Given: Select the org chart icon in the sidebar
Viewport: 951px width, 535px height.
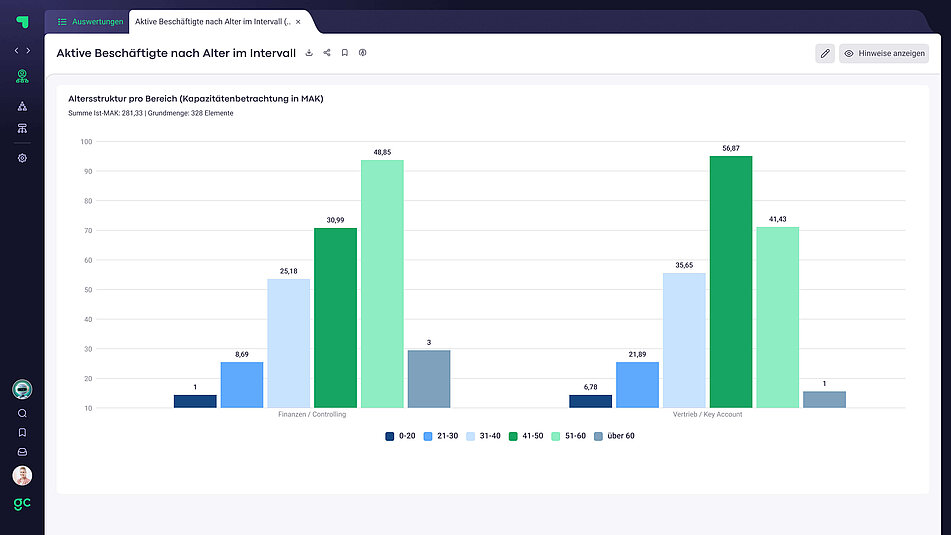Looking at the screenshot, I should (x=22, y=106).
